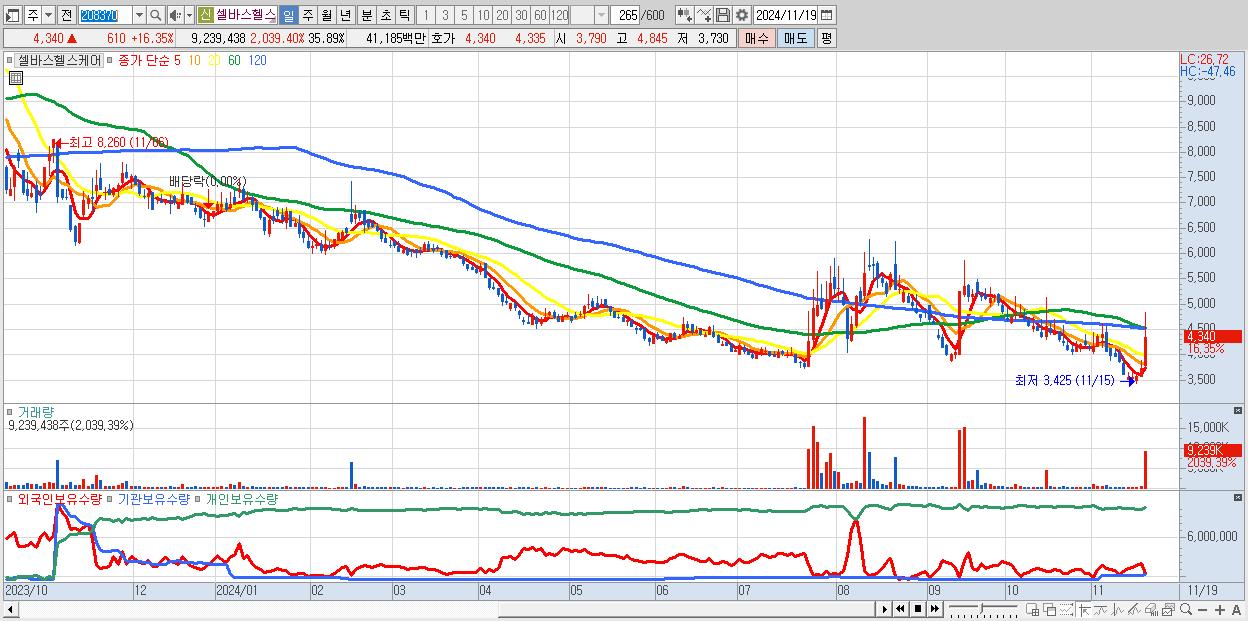Open the calendar date picker icon

[x=828, y=15]
